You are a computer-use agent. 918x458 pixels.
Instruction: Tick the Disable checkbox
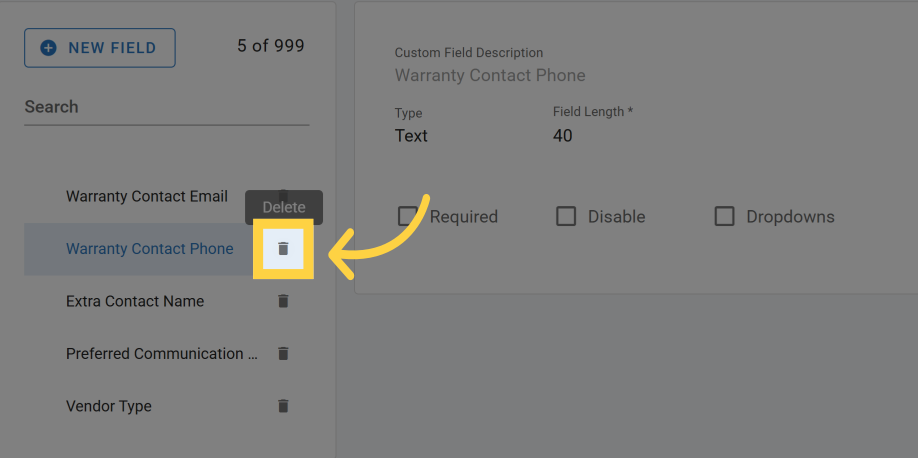(x=566, y=216)
